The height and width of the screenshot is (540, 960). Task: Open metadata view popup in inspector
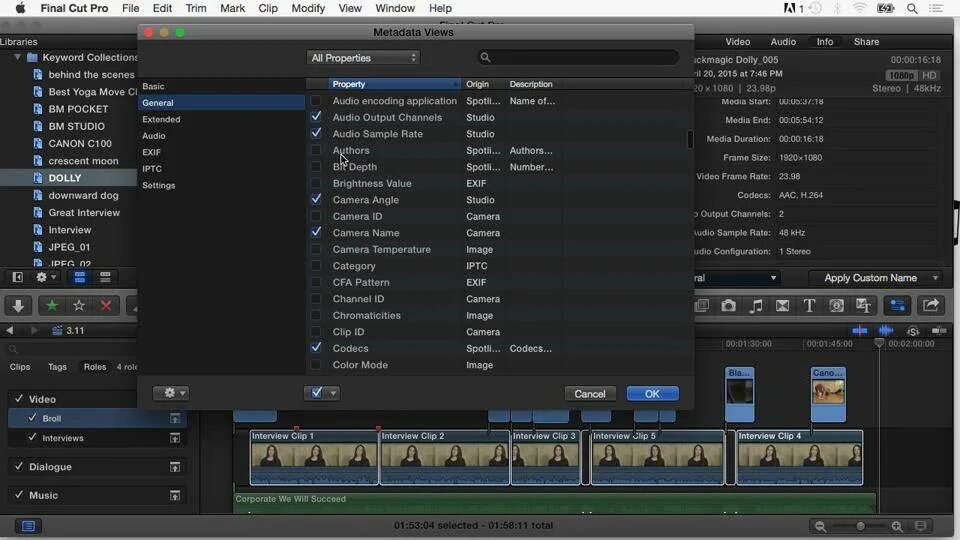pyautogui.click(x=736, y=278)
